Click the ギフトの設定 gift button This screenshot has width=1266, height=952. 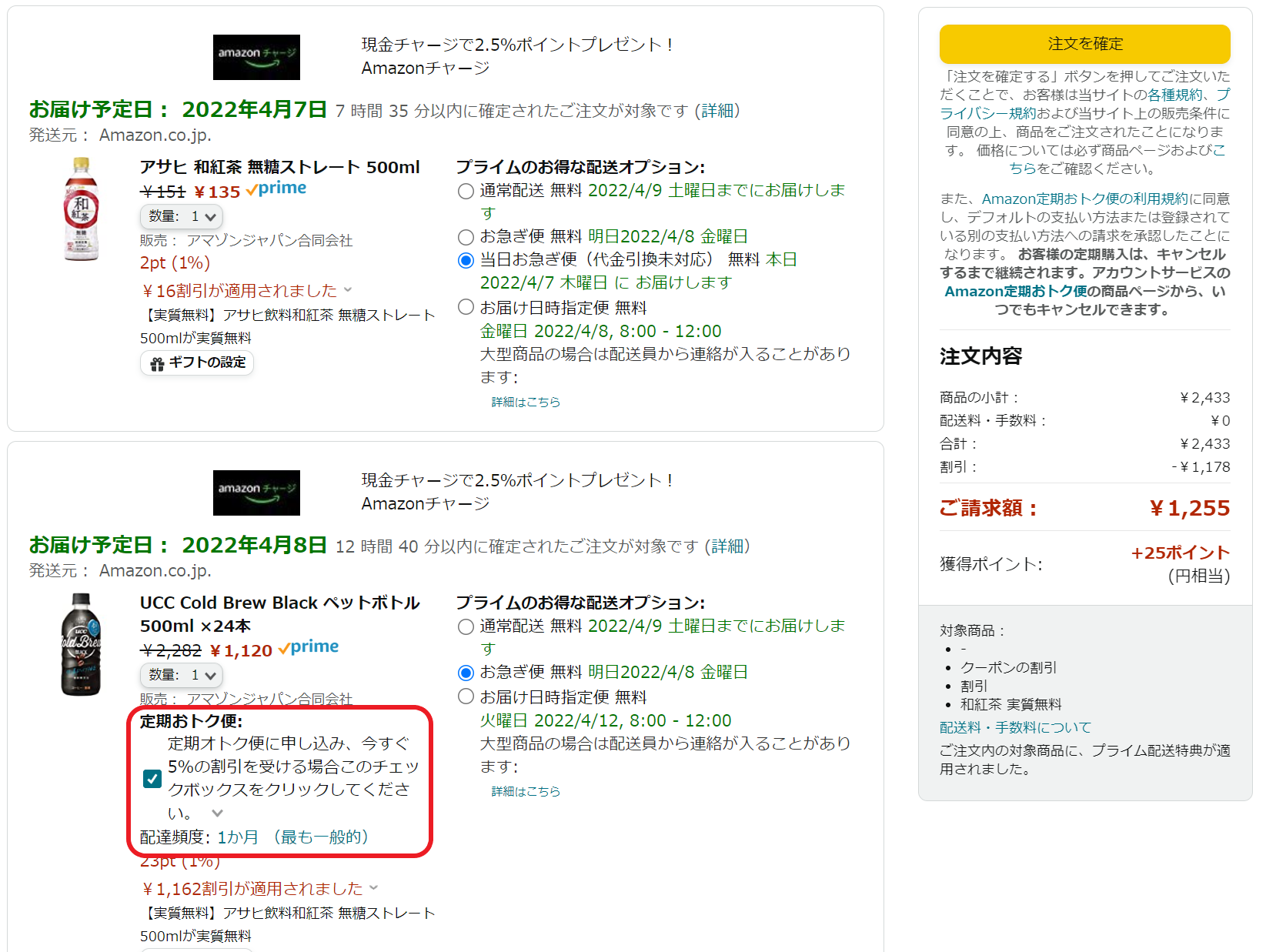(197, 362)
